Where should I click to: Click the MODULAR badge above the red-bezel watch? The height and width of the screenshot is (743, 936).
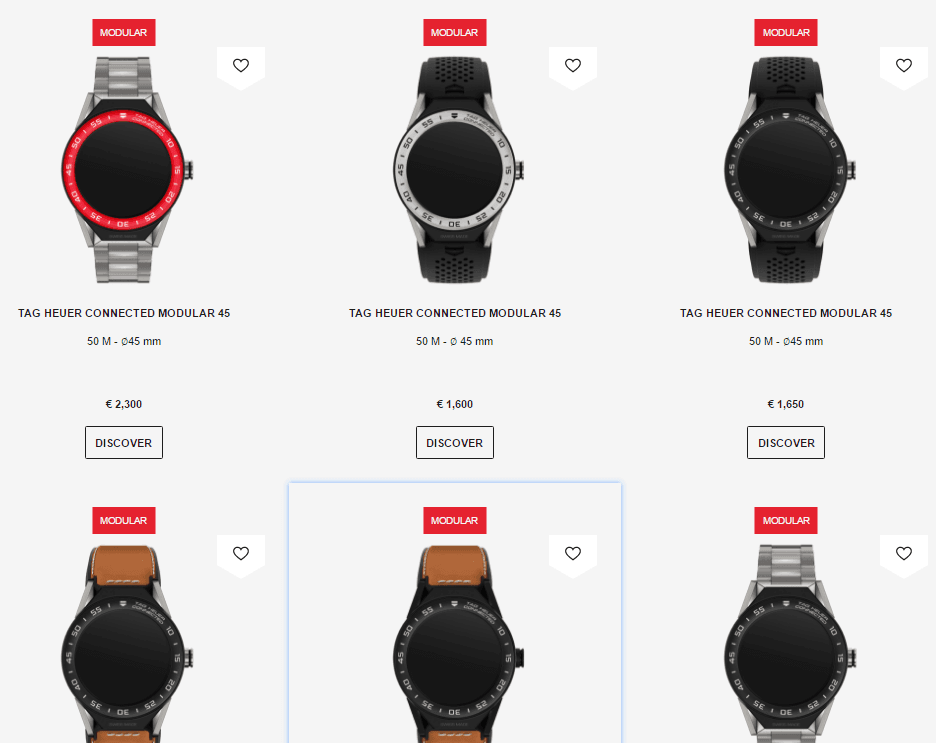pos(124,32)
